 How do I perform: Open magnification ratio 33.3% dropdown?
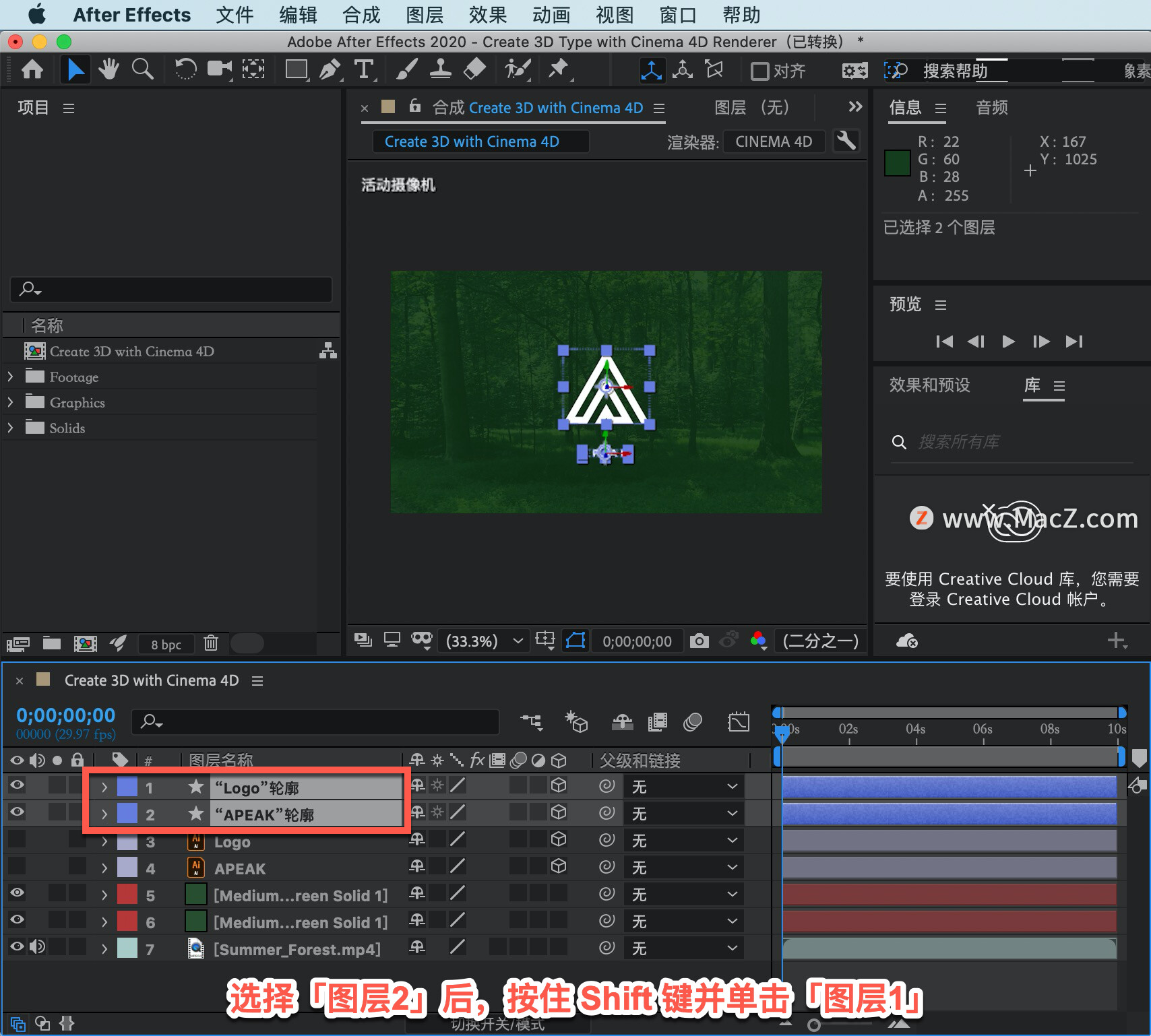483,641
